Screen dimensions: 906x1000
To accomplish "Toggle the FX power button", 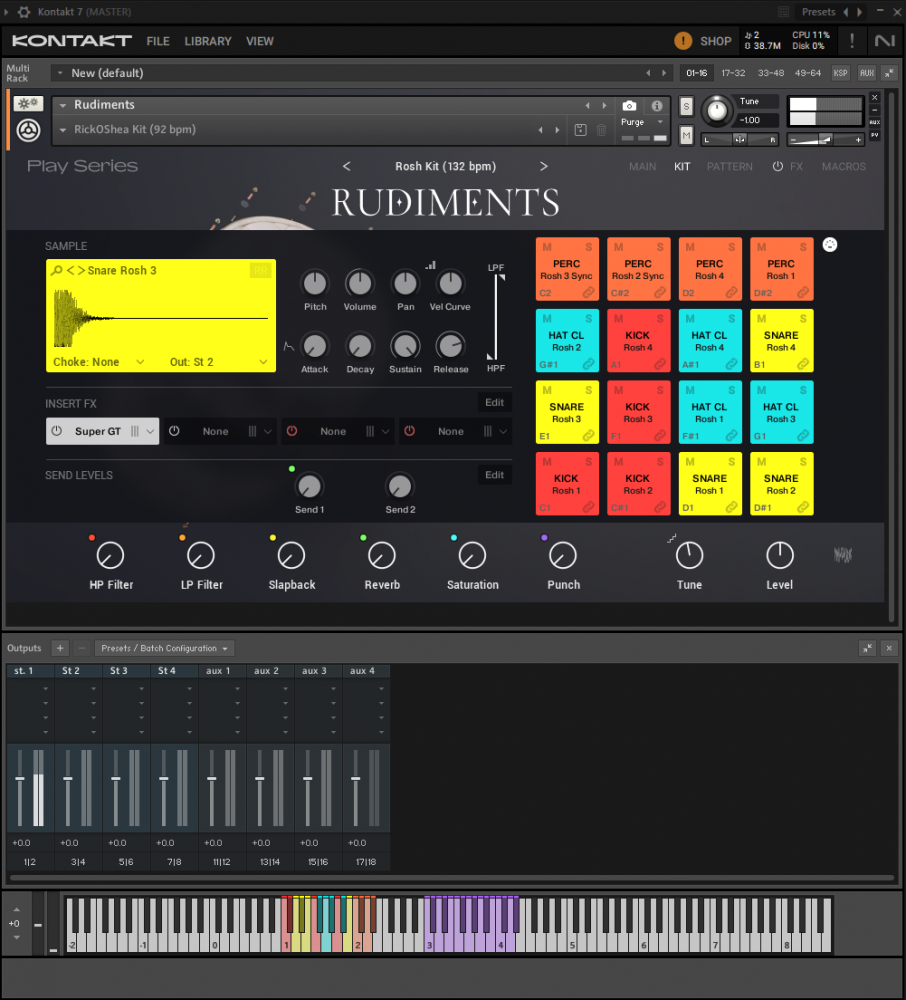I will [x=778, y=166].
